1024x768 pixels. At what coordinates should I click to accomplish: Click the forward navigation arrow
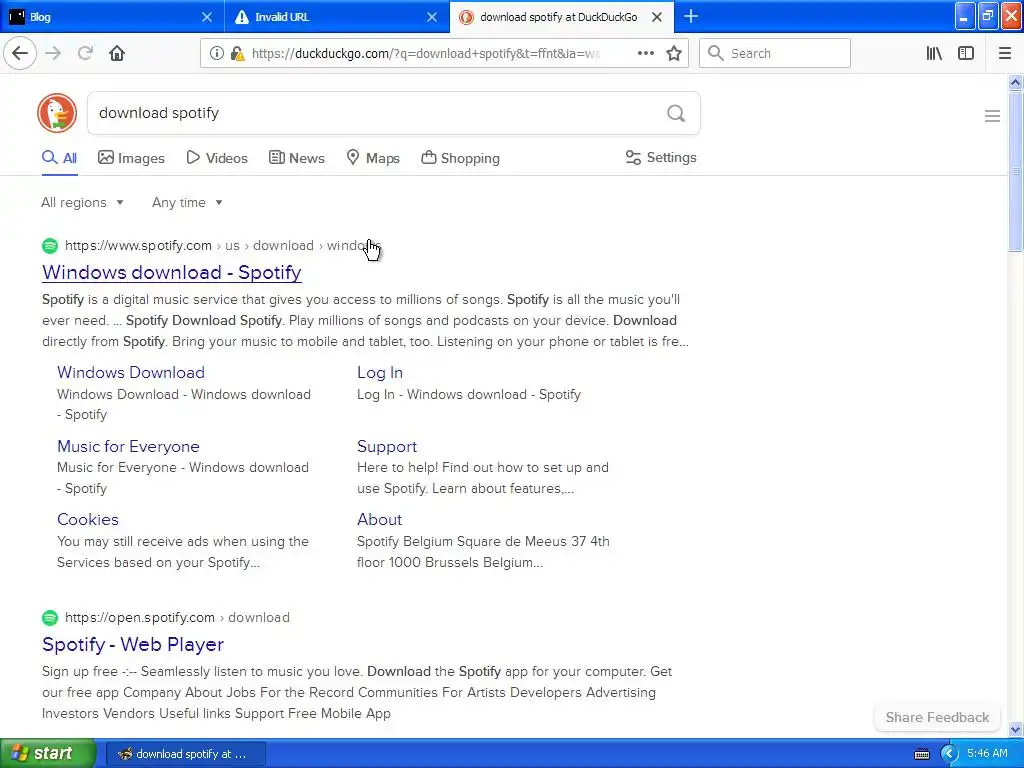tap(53, 53)
